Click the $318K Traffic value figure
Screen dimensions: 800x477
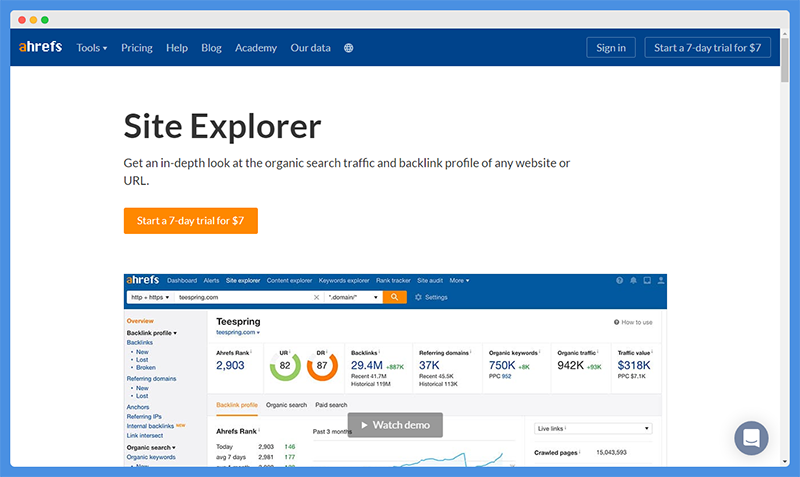(x=634, y=365)
